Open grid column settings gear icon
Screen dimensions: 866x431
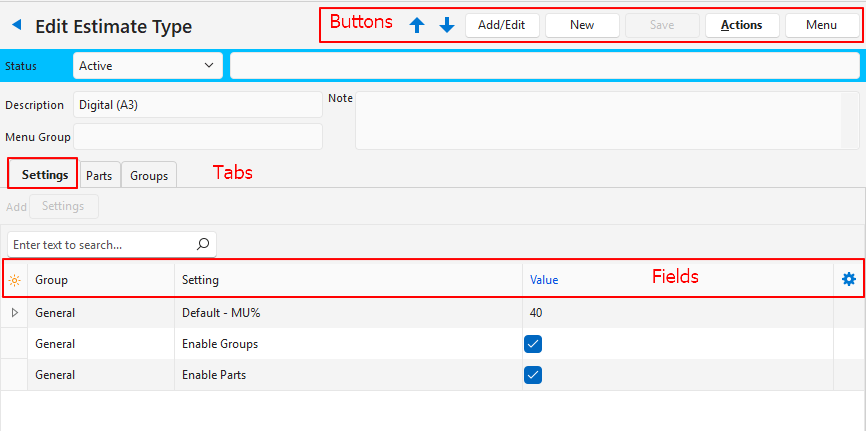(849, 279)
